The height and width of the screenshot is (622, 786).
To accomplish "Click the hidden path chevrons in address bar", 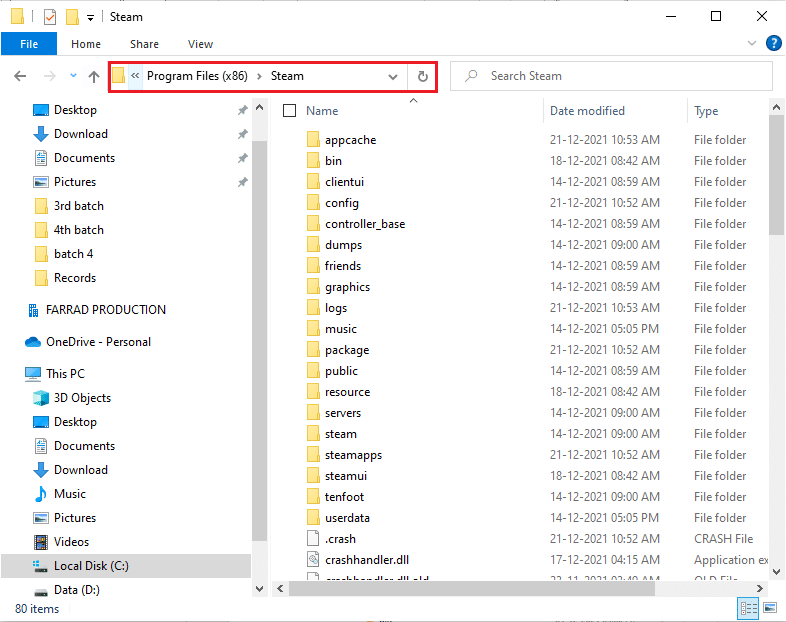I will click(x=135, y=76).
